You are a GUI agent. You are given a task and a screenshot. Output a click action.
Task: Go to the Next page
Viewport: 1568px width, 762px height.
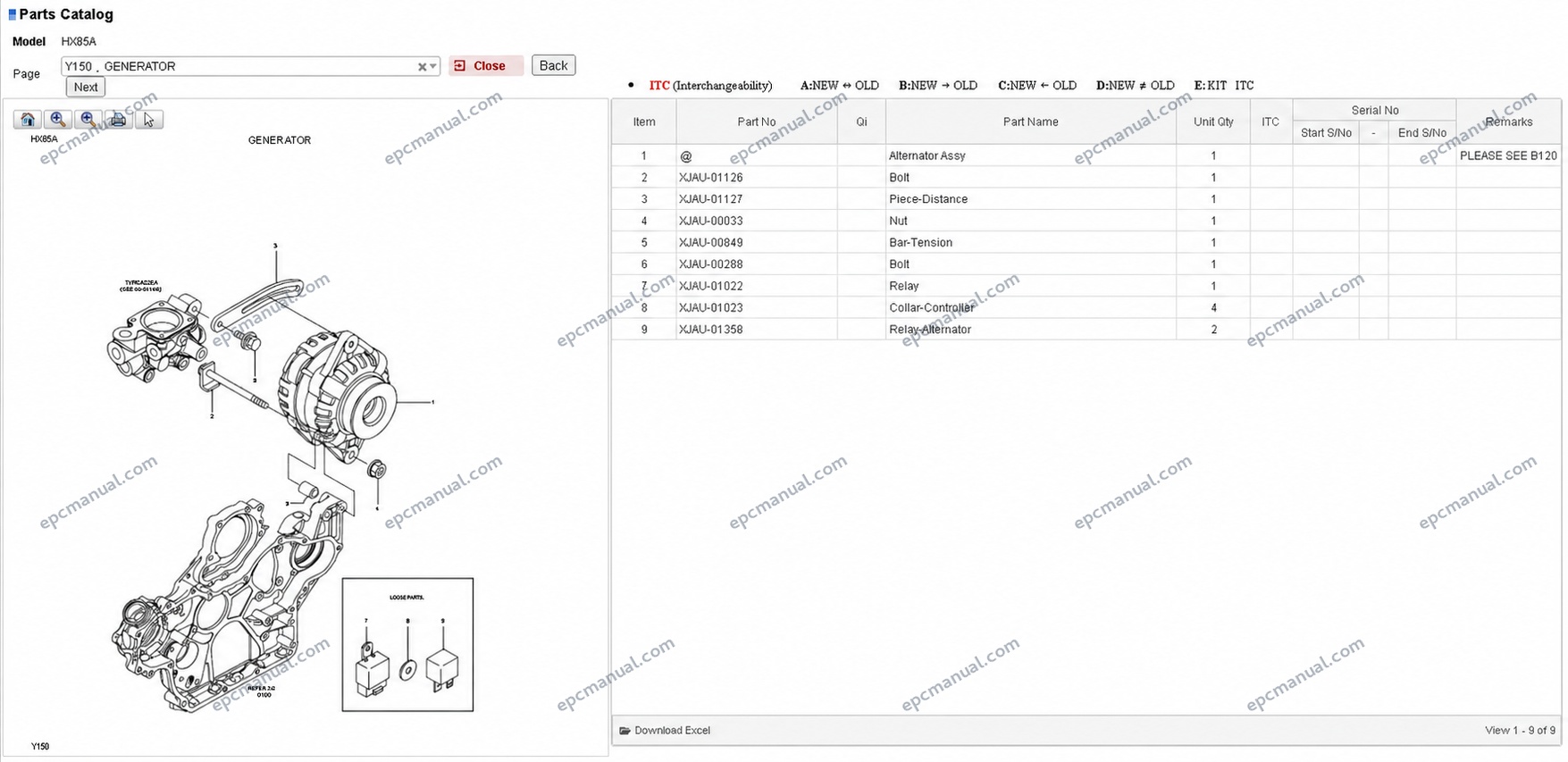[86, 87]
